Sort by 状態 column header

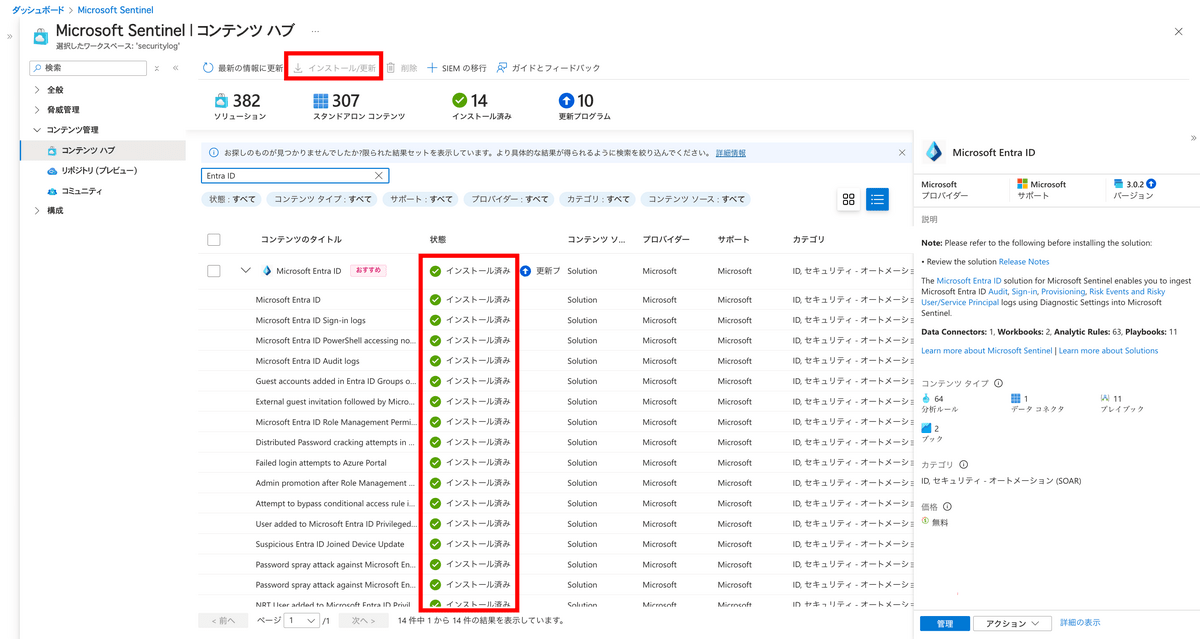[x=438, y=240]
